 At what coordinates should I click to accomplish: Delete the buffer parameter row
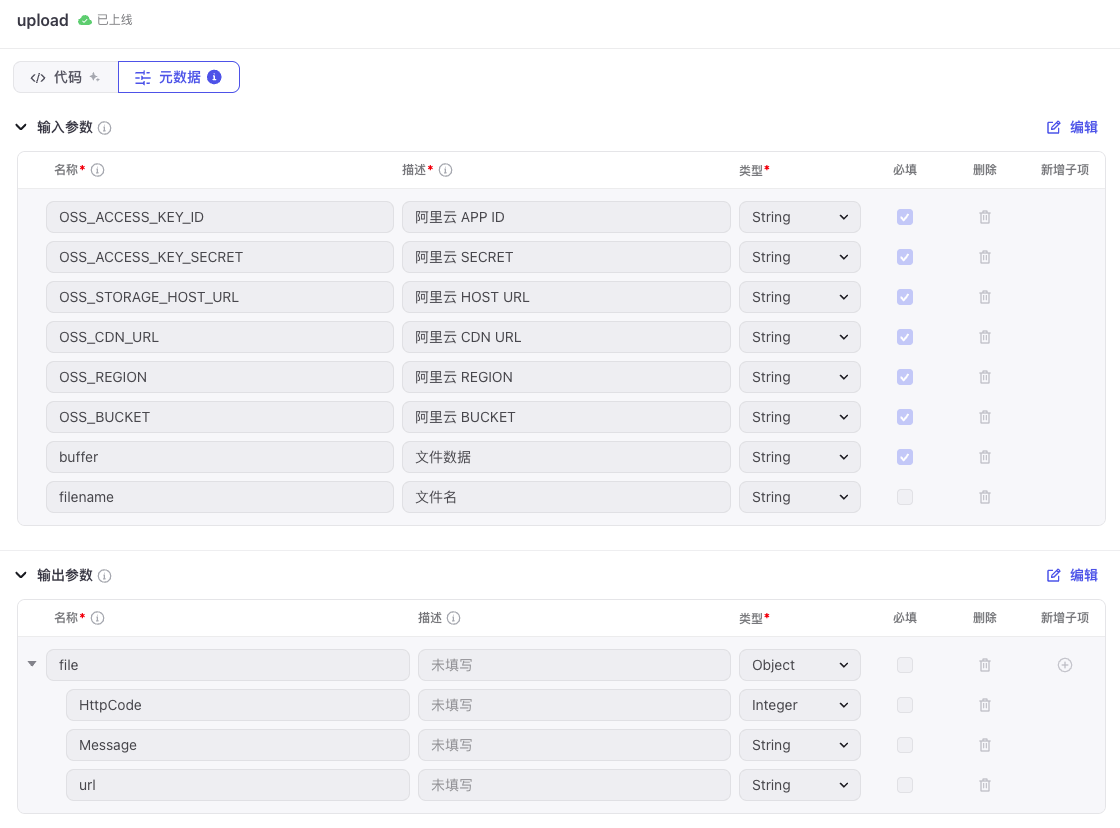coord(984,457)
